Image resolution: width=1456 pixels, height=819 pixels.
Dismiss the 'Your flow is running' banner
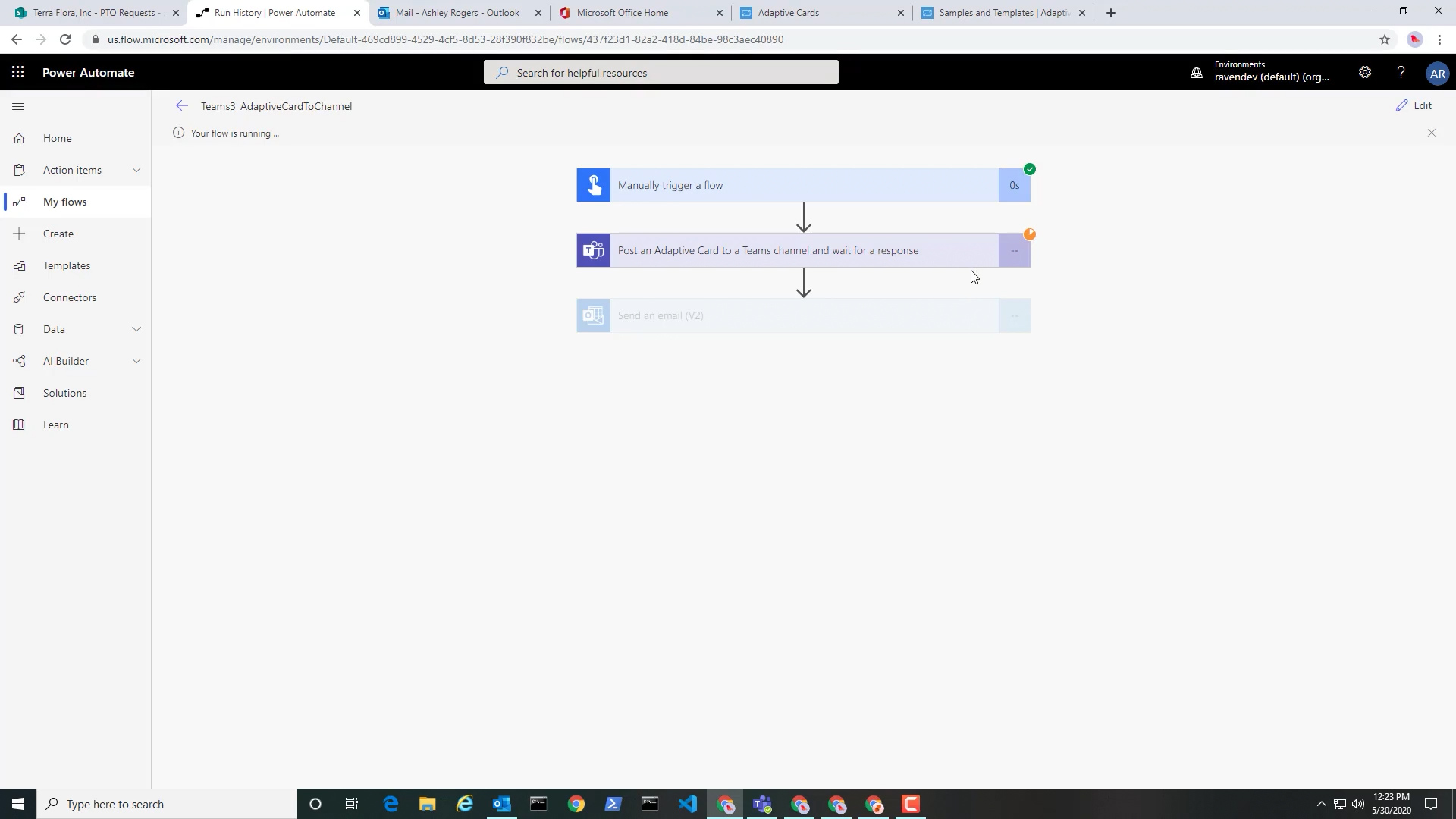coord(1432,133)
